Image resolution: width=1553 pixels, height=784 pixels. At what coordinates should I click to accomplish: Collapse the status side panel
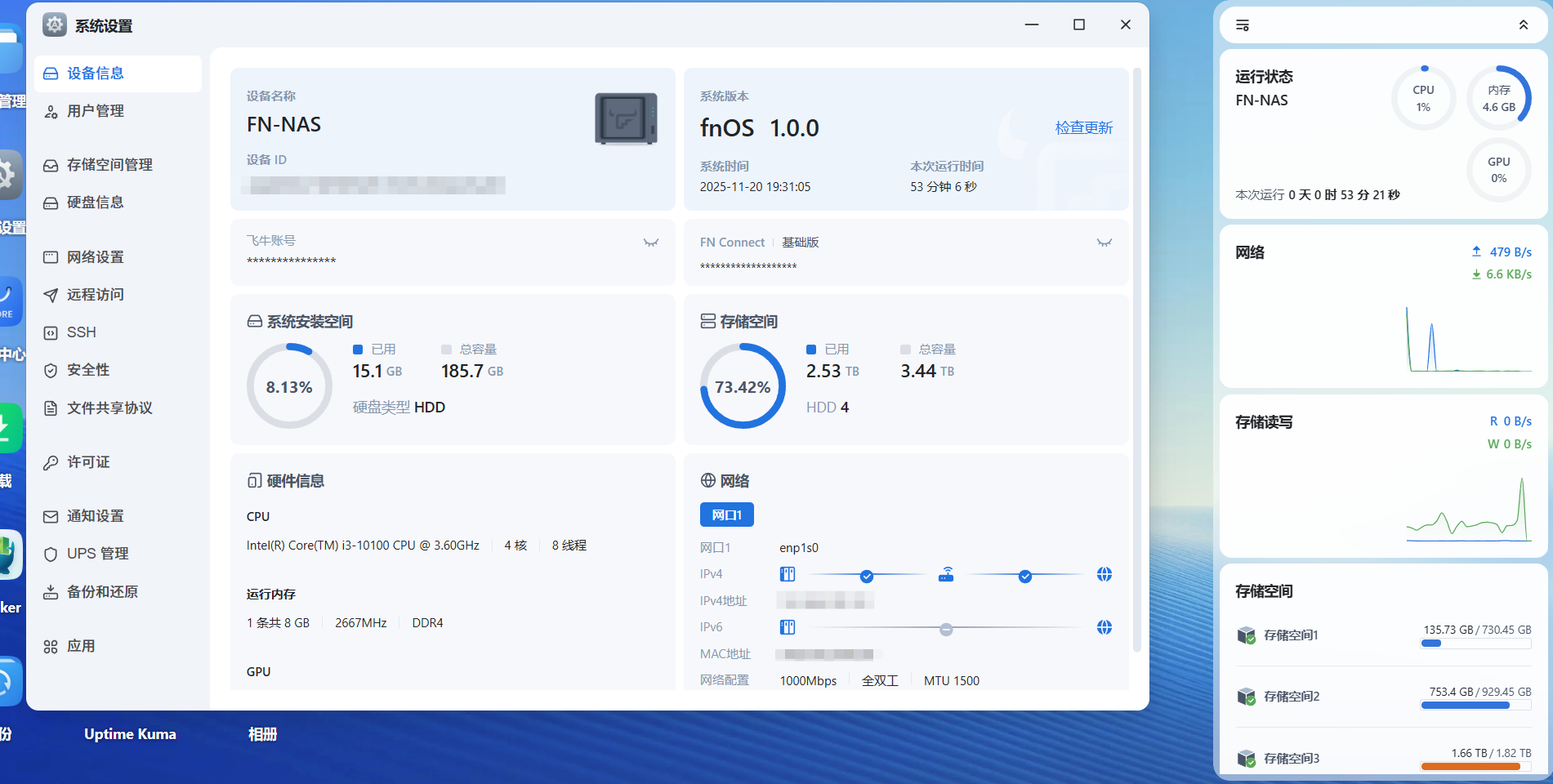tap(1523, 25)
